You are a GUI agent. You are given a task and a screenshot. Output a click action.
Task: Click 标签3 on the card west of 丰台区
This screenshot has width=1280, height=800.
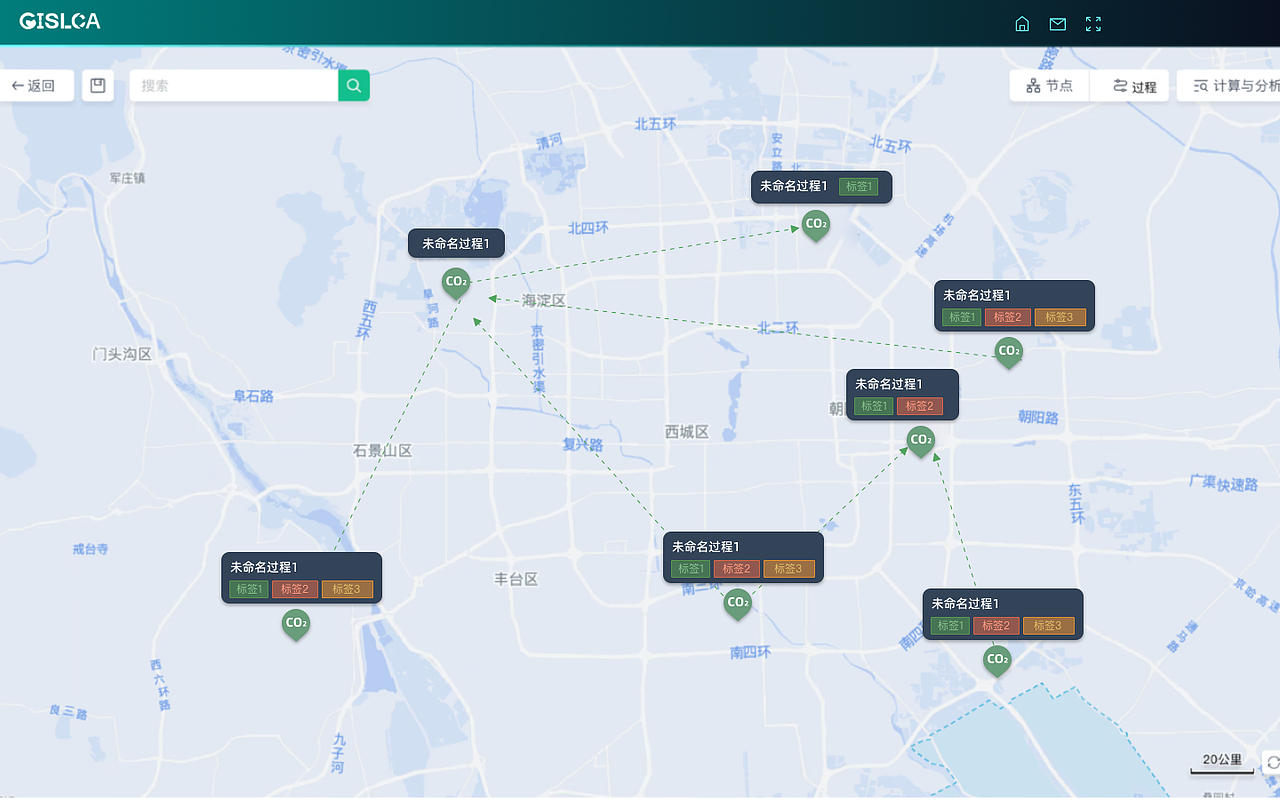347,589
